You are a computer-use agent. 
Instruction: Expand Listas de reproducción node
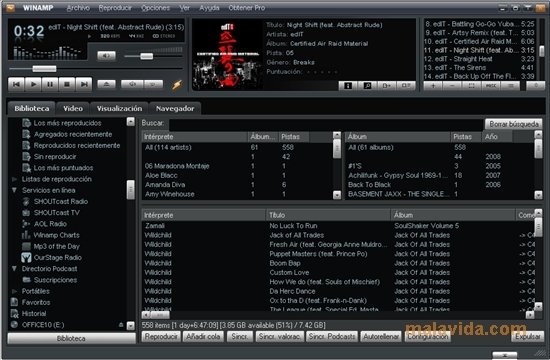[14, 179]
